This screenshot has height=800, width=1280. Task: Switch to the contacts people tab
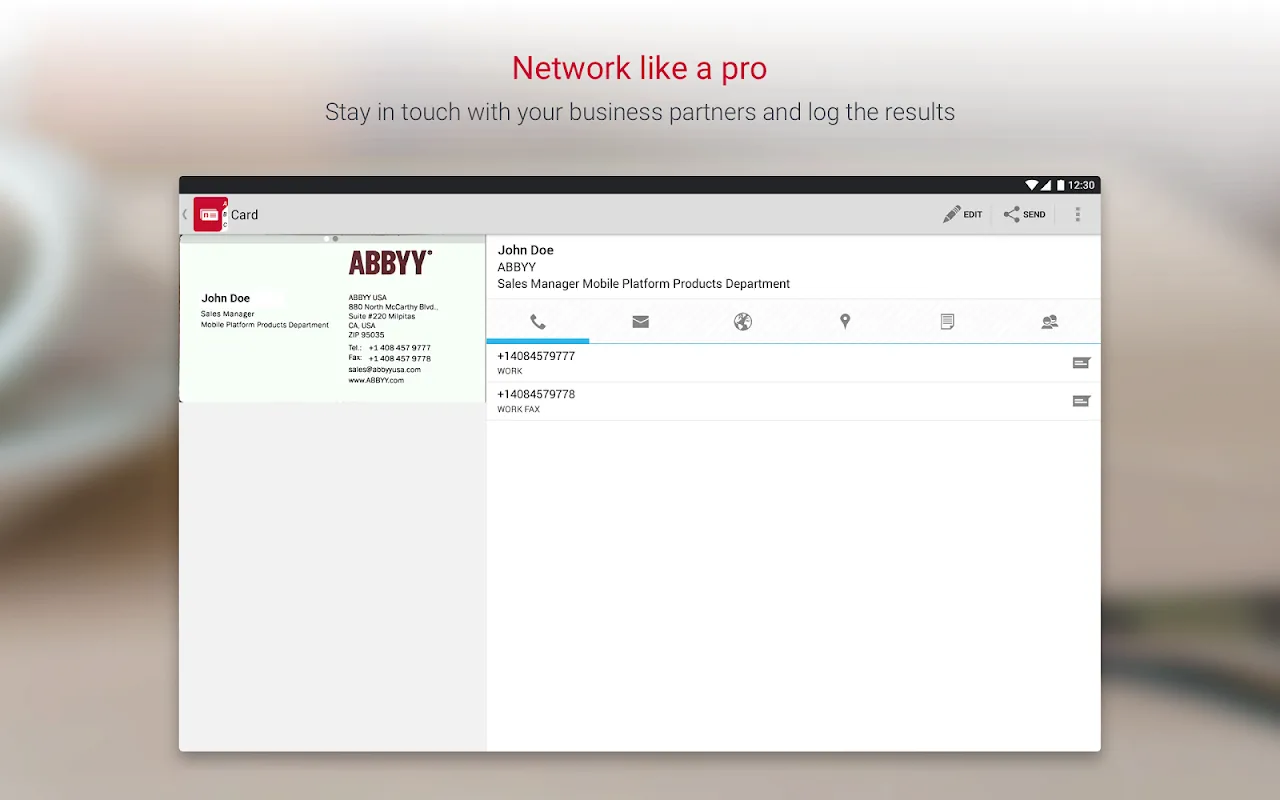click(x=1049, y=322)
